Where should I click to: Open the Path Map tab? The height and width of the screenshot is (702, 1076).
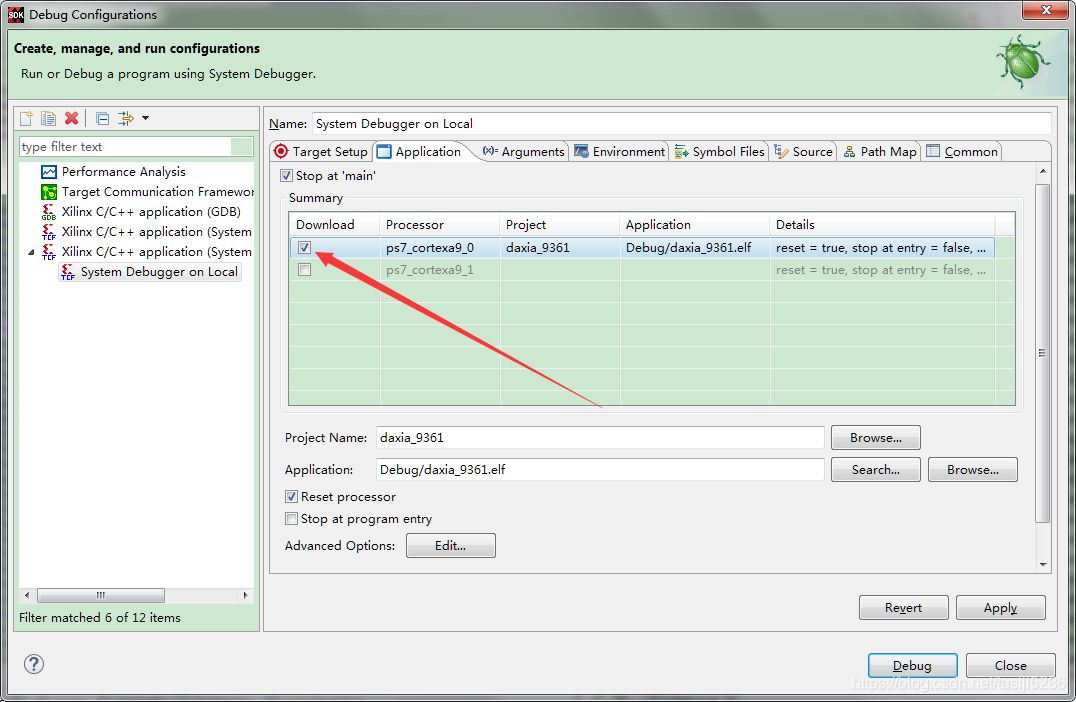(x=880, y=151)
